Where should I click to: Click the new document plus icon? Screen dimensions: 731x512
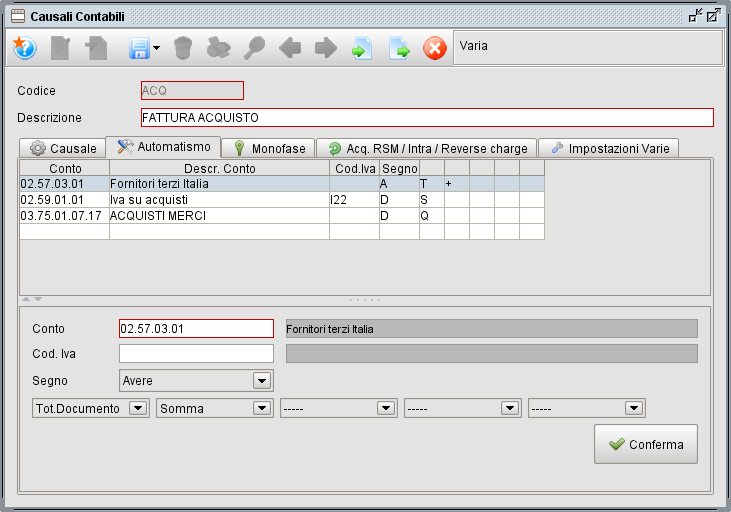coord(96,48)
